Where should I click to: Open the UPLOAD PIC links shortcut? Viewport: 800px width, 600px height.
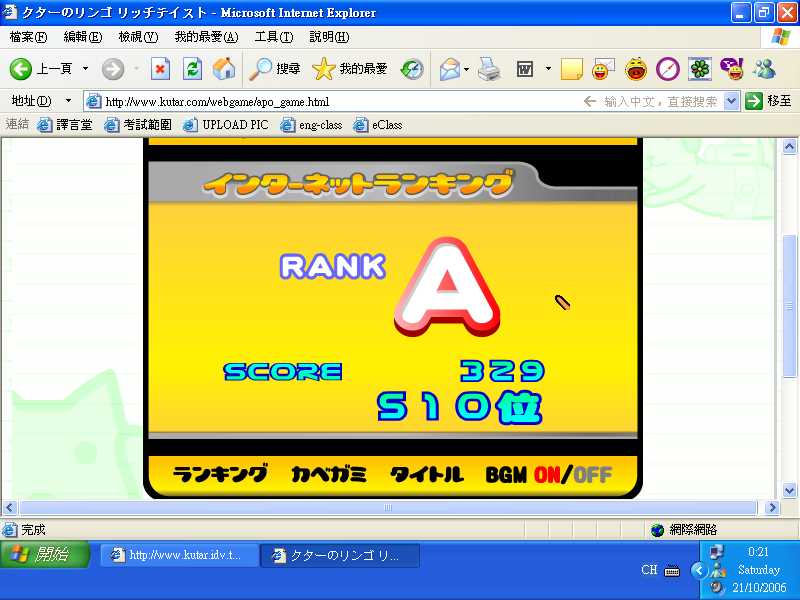click(x=226, y=124)
